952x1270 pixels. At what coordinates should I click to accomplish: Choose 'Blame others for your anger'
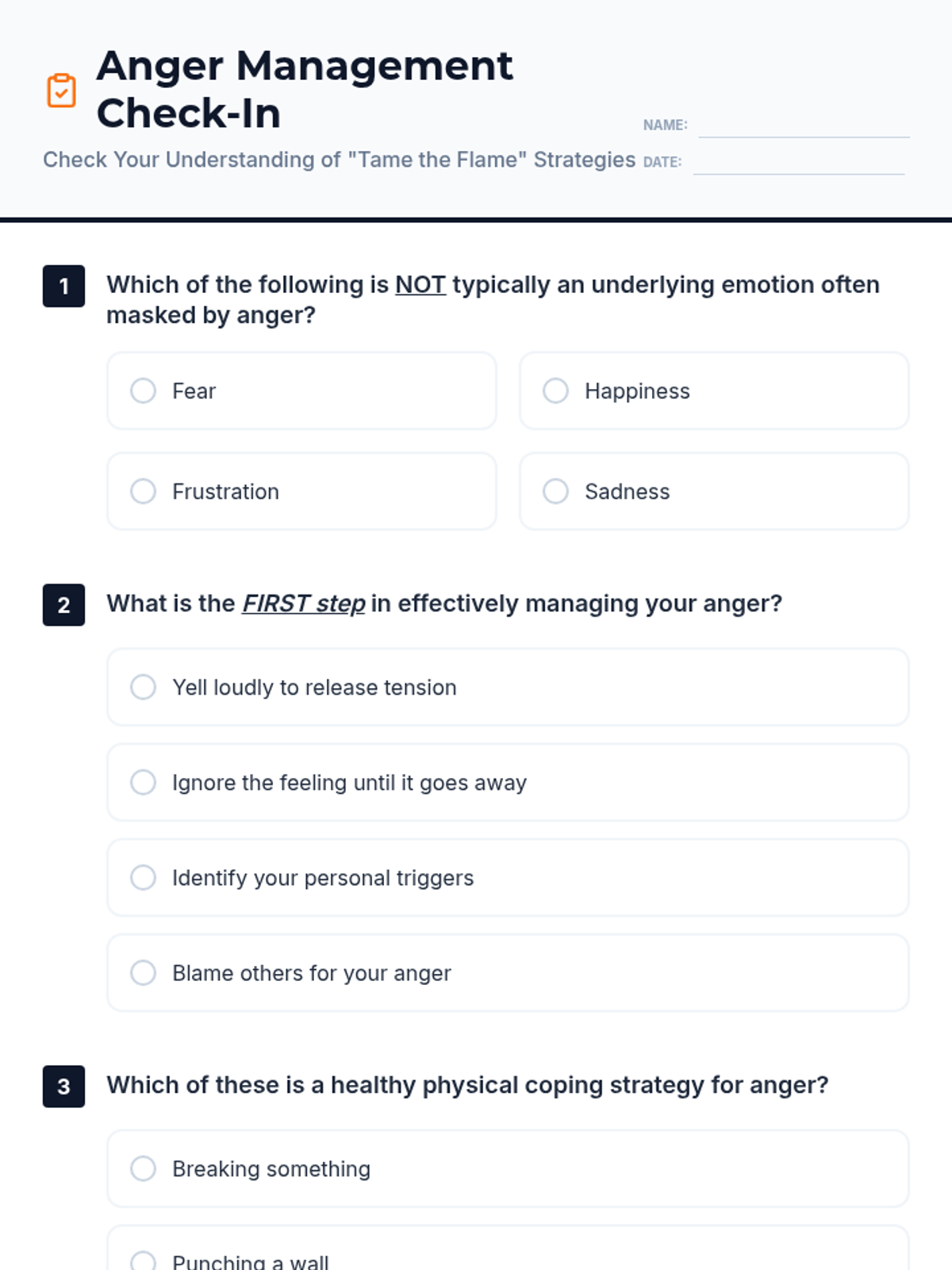tap(144, 973)
